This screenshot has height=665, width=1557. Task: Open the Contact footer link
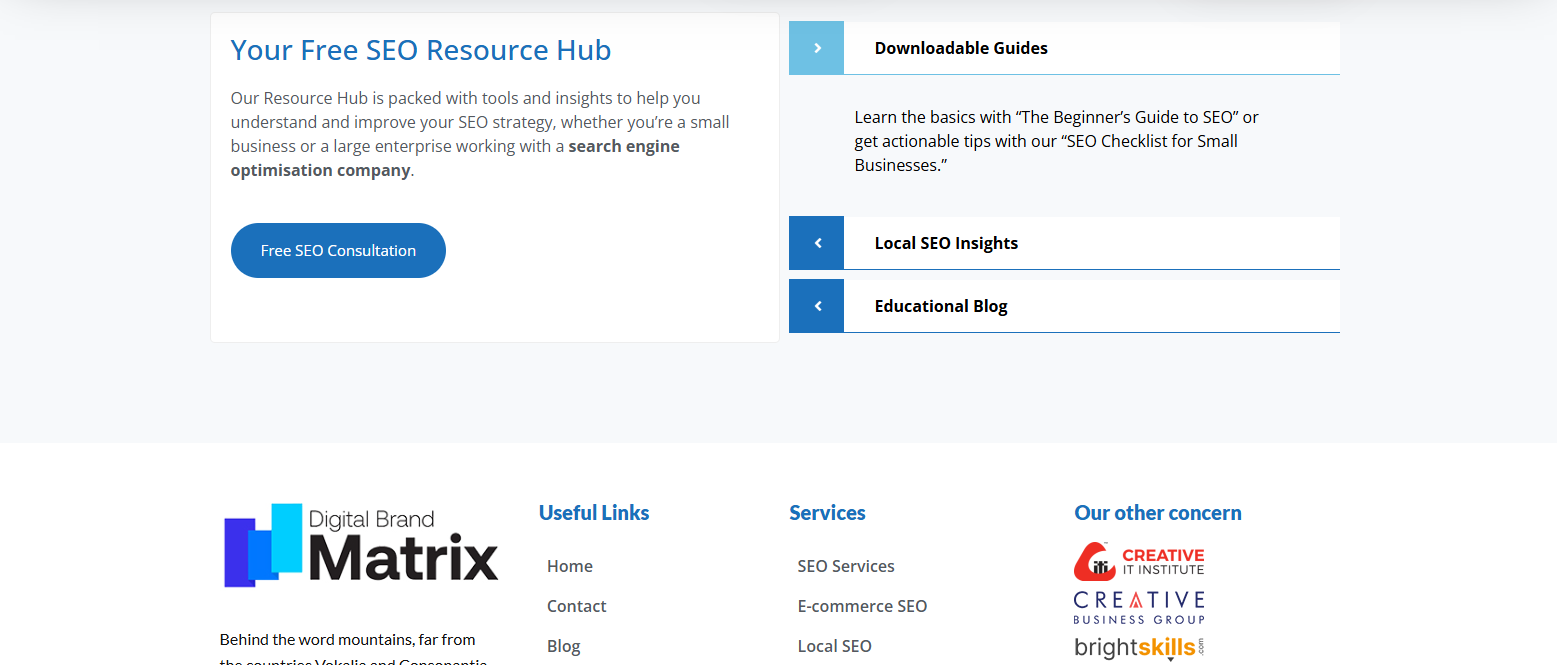coord(577,606)
